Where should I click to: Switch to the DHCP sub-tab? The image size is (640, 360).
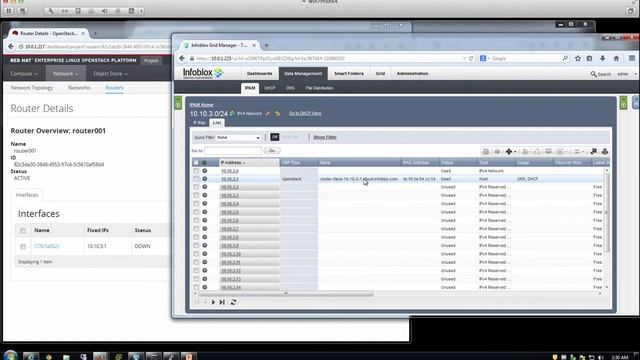click(x=270, y=88)
